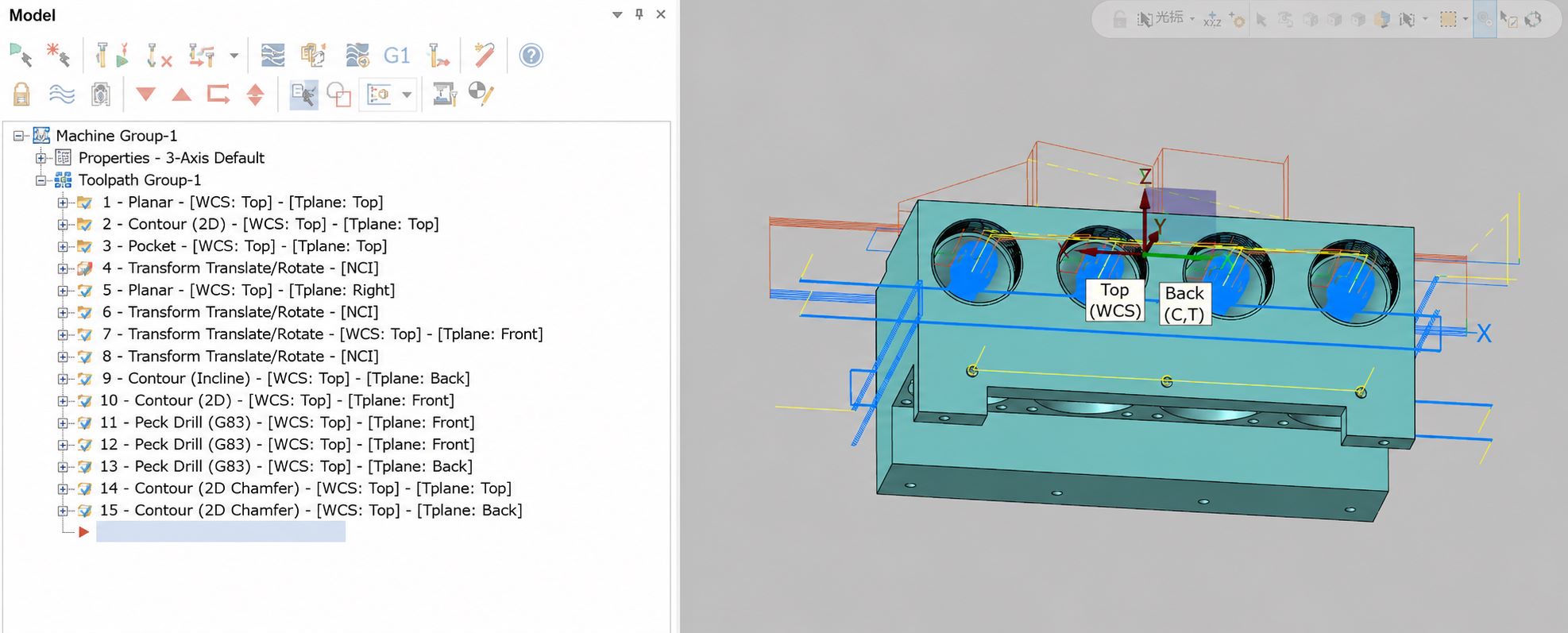Image resolution: width=1568 pixels, height=633 pixels.
Task: Open the Help question mark icon
Action: (x=531, y=56)
